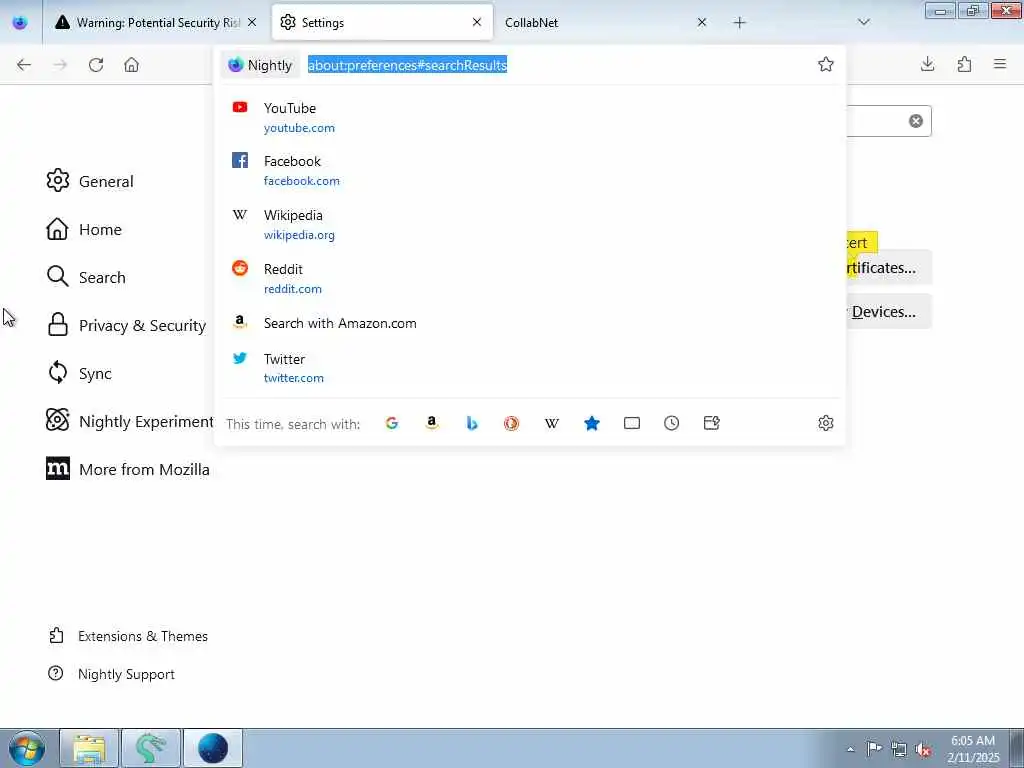Bookmark this page with the star

pos(825,64)
